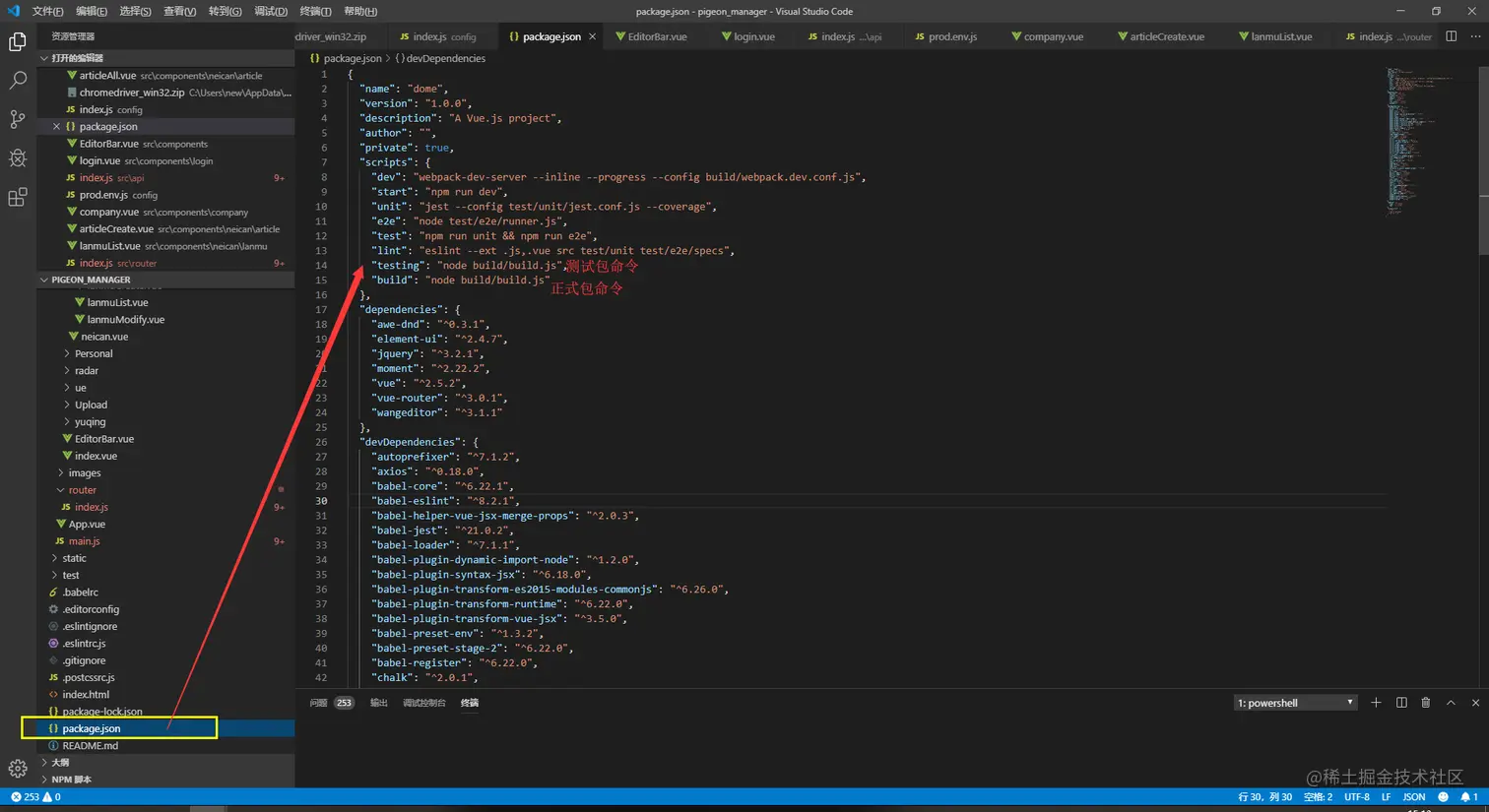Image resolution: width=1489 pixels, height=812 pixels.
Task: Click the split editor icon beside the tabs
Action: point(1452,36)
